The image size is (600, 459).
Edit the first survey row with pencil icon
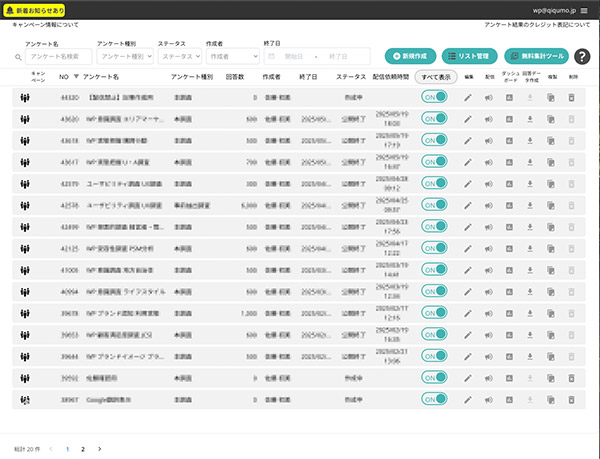coord(467,98)
